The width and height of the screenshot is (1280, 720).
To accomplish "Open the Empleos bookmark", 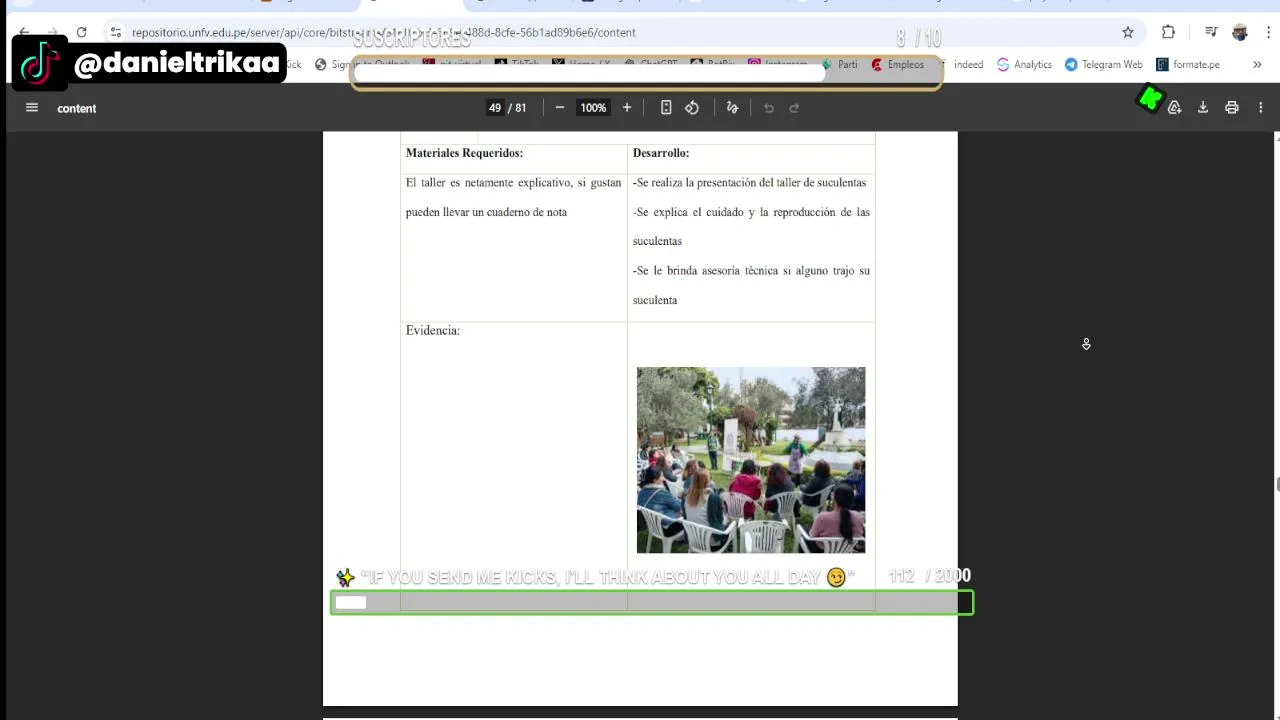I will point(897,64).
